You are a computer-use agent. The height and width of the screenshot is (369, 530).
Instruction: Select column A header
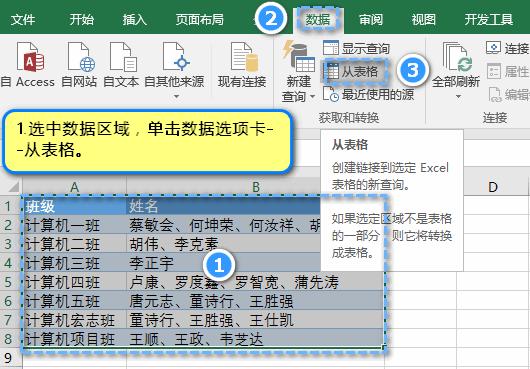(x=74, y=187)
